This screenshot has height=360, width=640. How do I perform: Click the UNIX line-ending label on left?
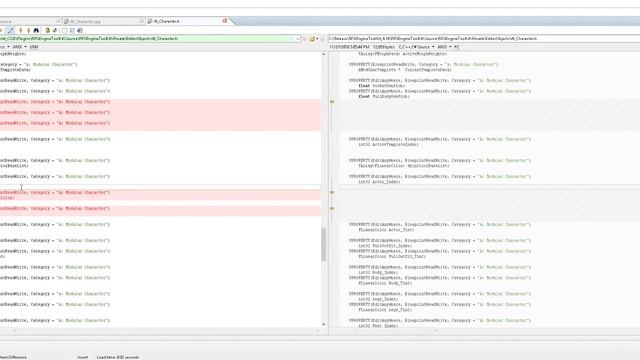(x=34, y=47)
